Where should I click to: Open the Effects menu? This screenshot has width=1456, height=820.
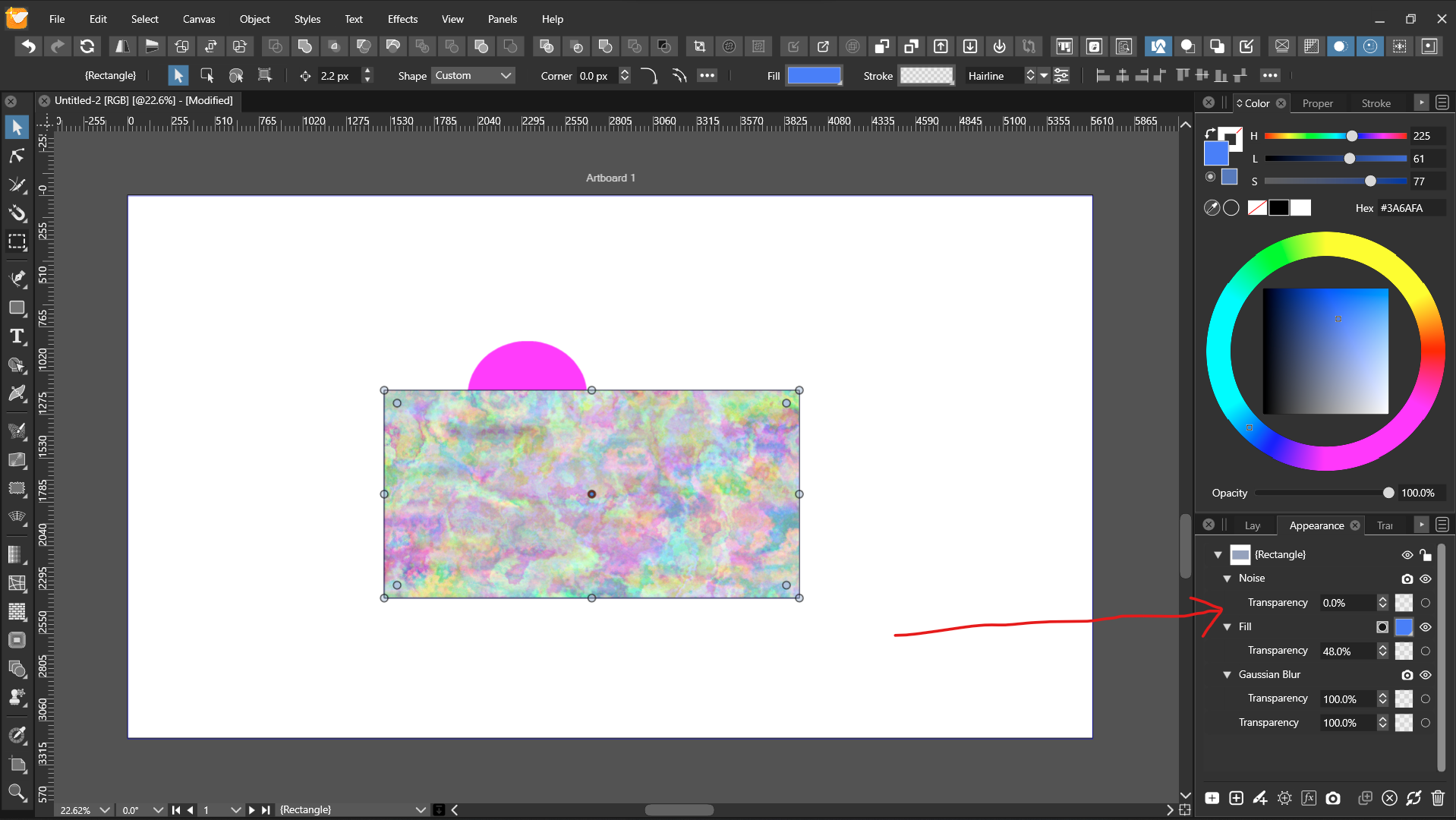tap(402, 19)
